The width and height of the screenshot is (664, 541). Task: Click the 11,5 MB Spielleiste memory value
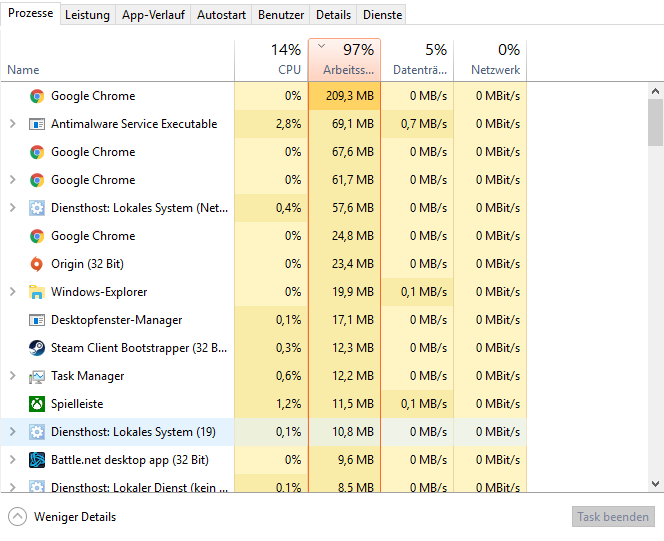(x=353, y=404)
